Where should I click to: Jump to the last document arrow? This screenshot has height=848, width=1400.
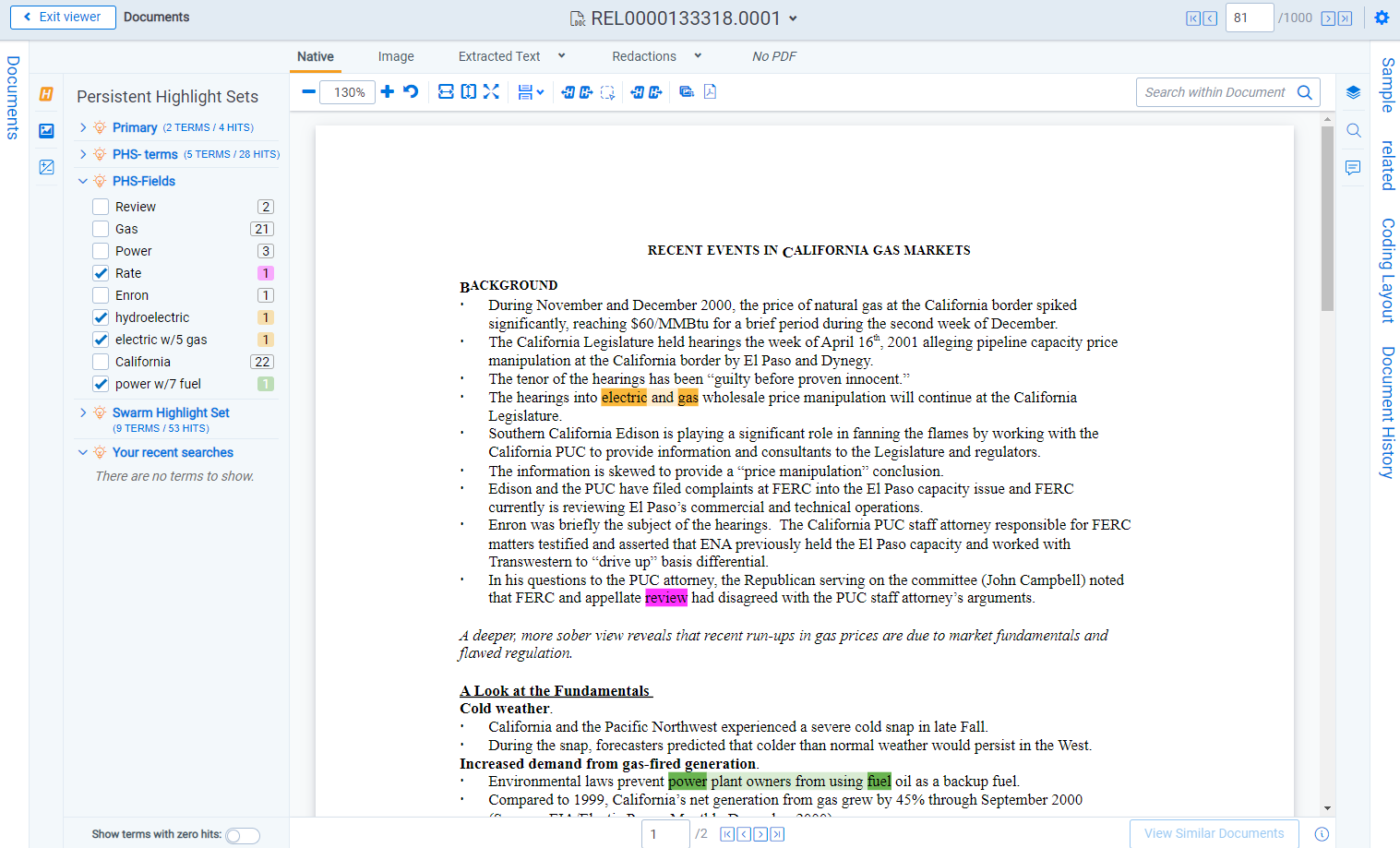point(1345,18)
